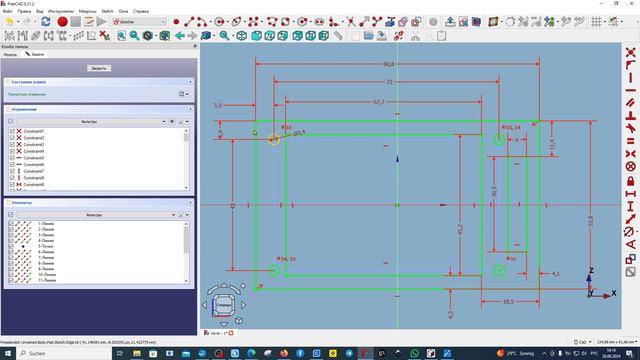The image size is (640, 360).
Task: Open constraints list settings dropdown arrow
Action: click(x=187, y=122)
